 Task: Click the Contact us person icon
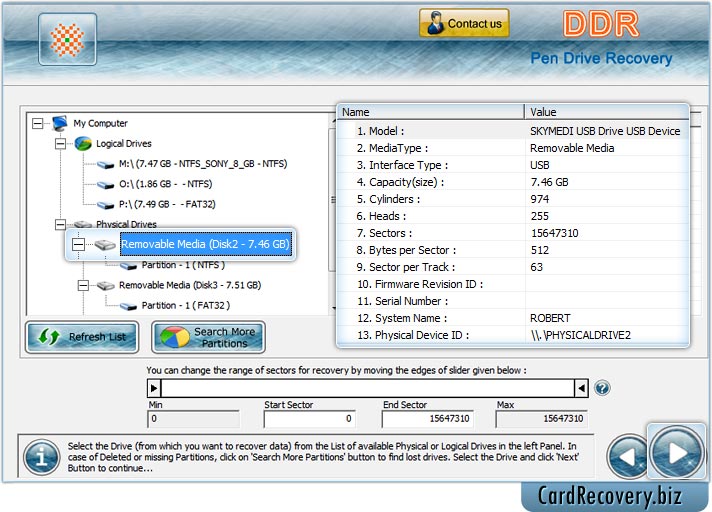click(x=435, y=23)
